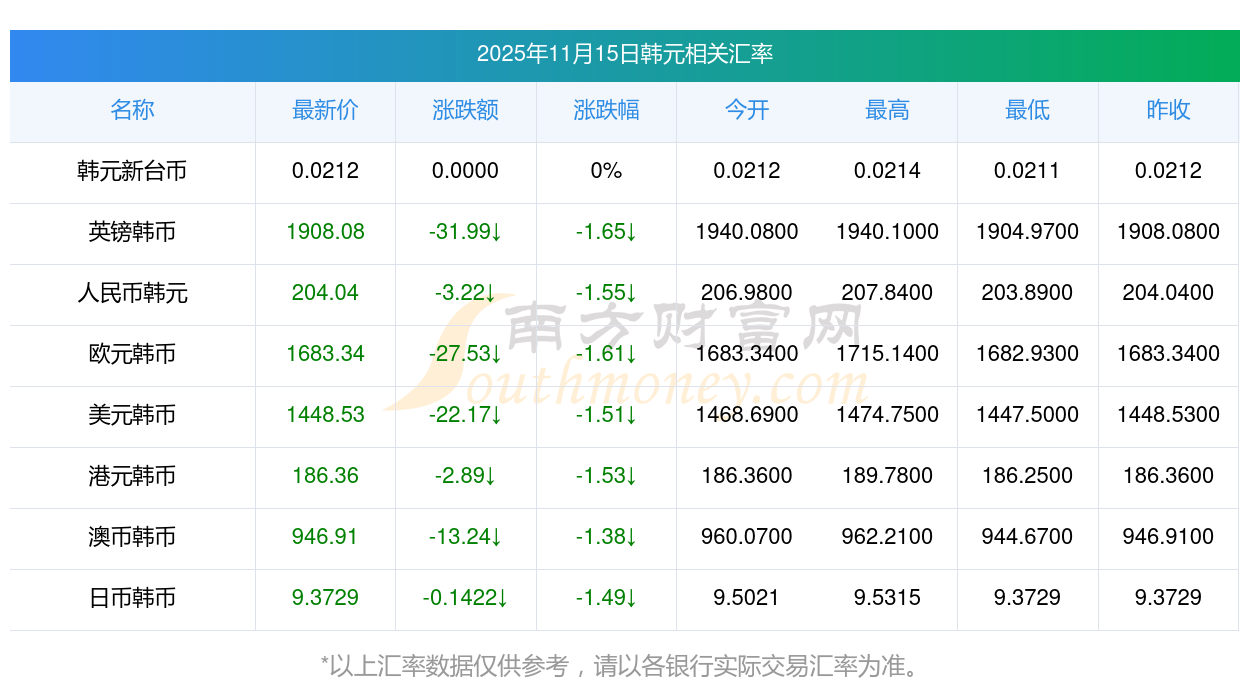
Task: Choose the 涨跌幅 column header
Action: click(x=606, y=110)
